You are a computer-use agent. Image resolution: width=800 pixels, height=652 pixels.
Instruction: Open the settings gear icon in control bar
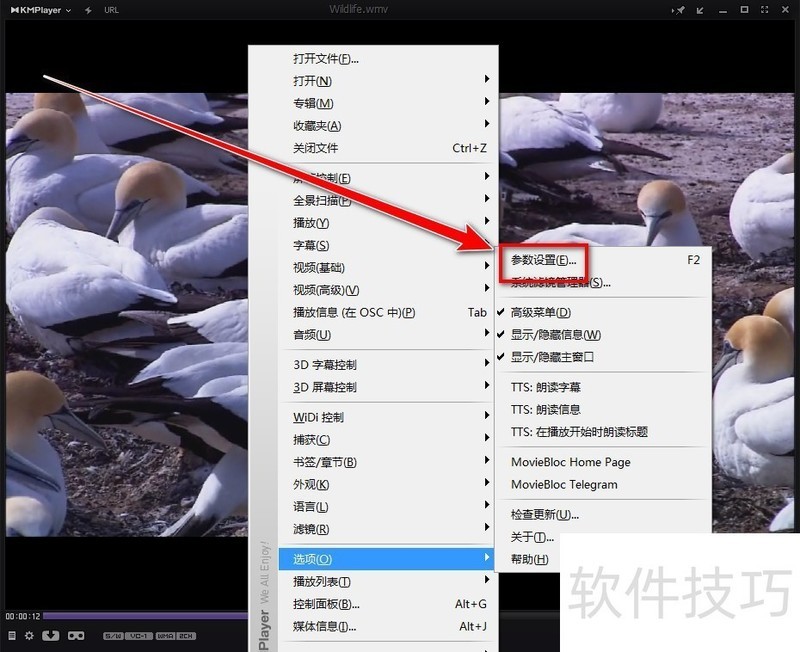(x=29, y=635)
